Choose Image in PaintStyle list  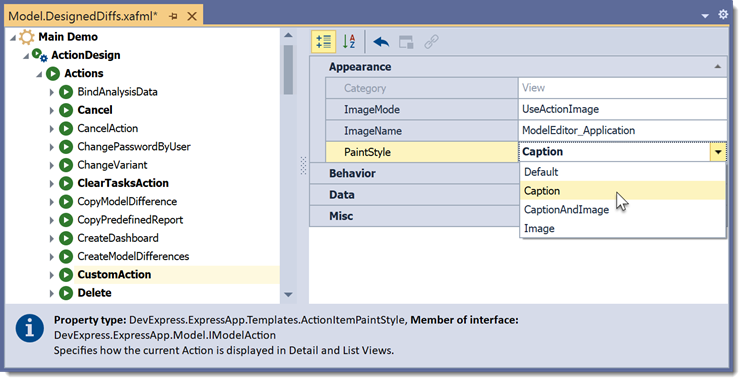[623, 228]
